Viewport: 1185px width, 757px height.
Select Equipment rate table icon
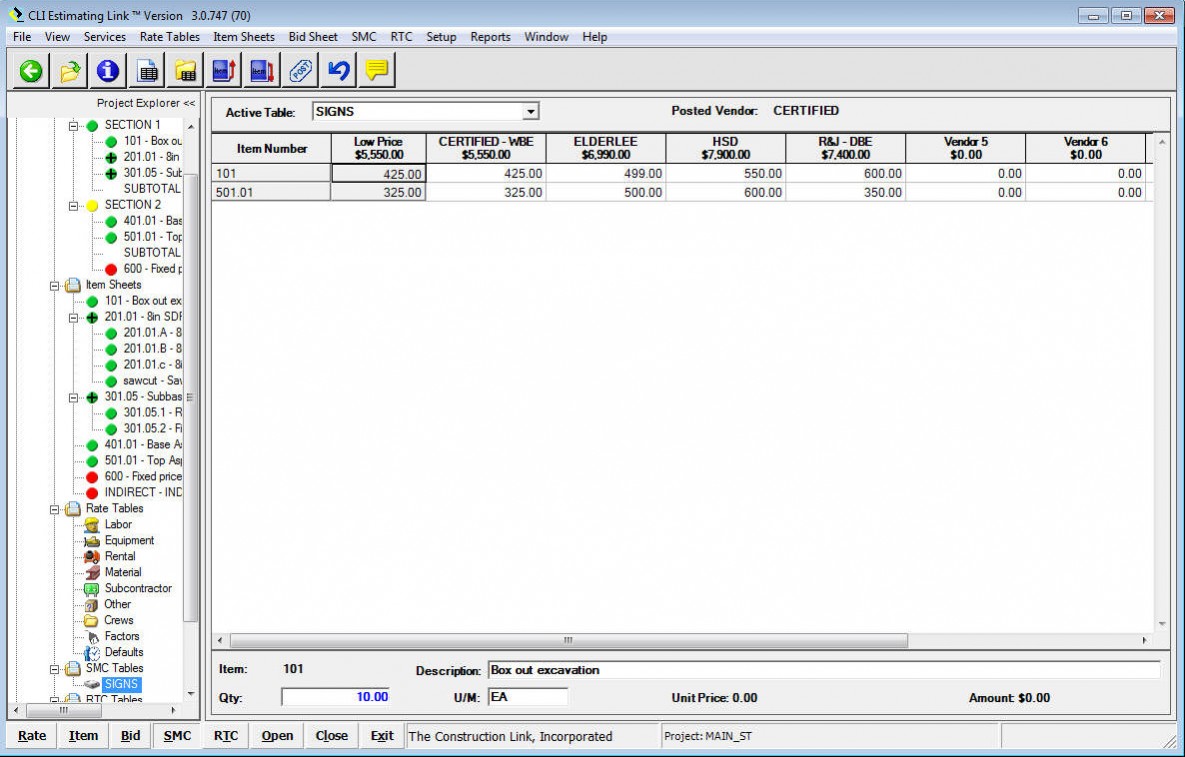coord(91,541)
